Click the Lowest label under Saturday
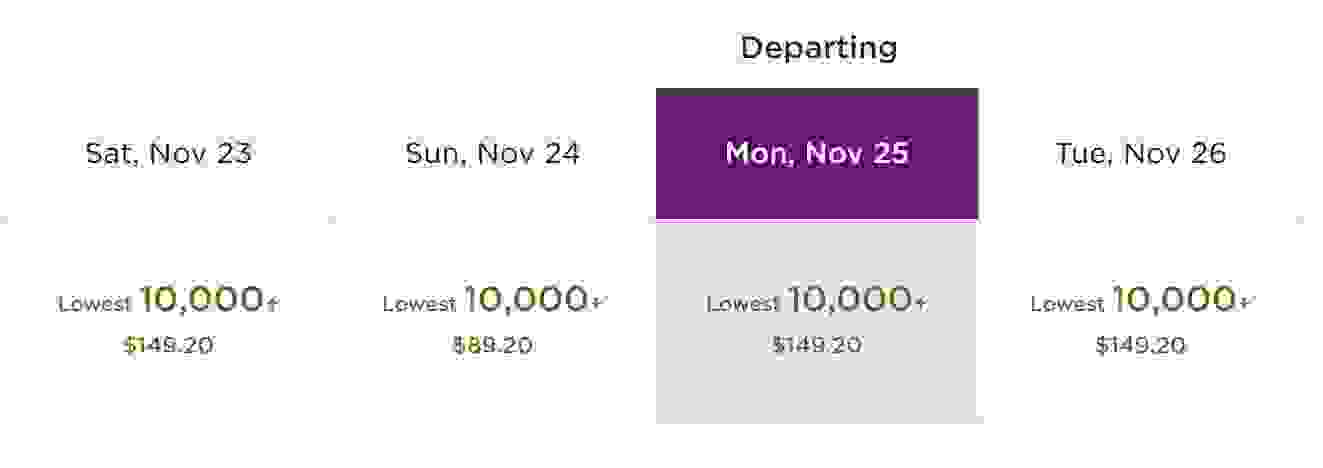 pos(95,304)
